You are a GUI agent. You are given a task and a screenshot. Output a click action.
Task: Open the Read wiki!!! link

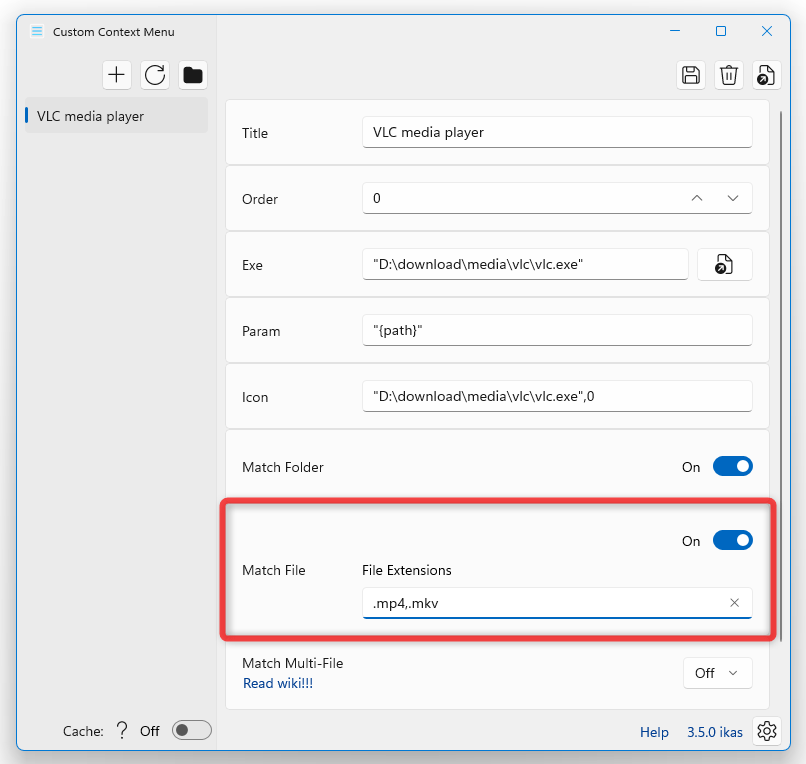coord(278,683)
